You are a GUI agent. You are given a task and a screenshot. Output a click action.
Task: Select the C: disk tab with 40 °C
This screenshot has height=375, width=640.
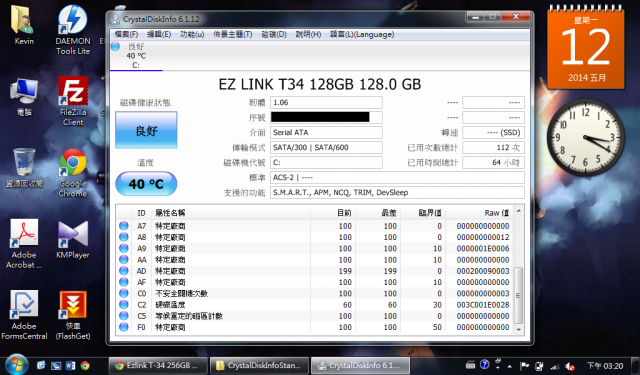click(136, 56)
